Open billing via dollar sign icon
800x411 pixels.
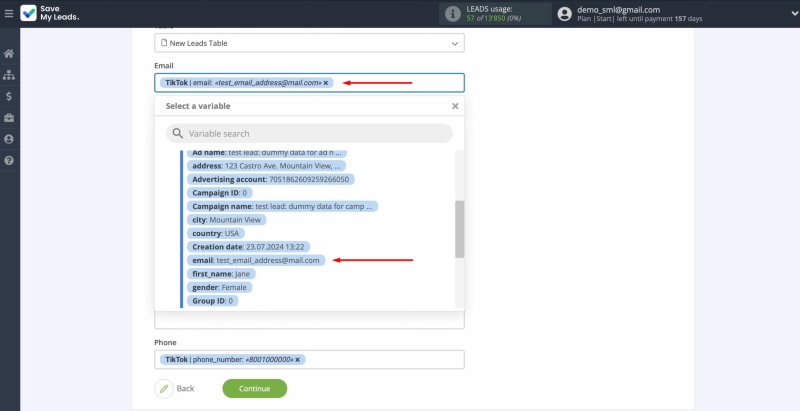point(9,97)
